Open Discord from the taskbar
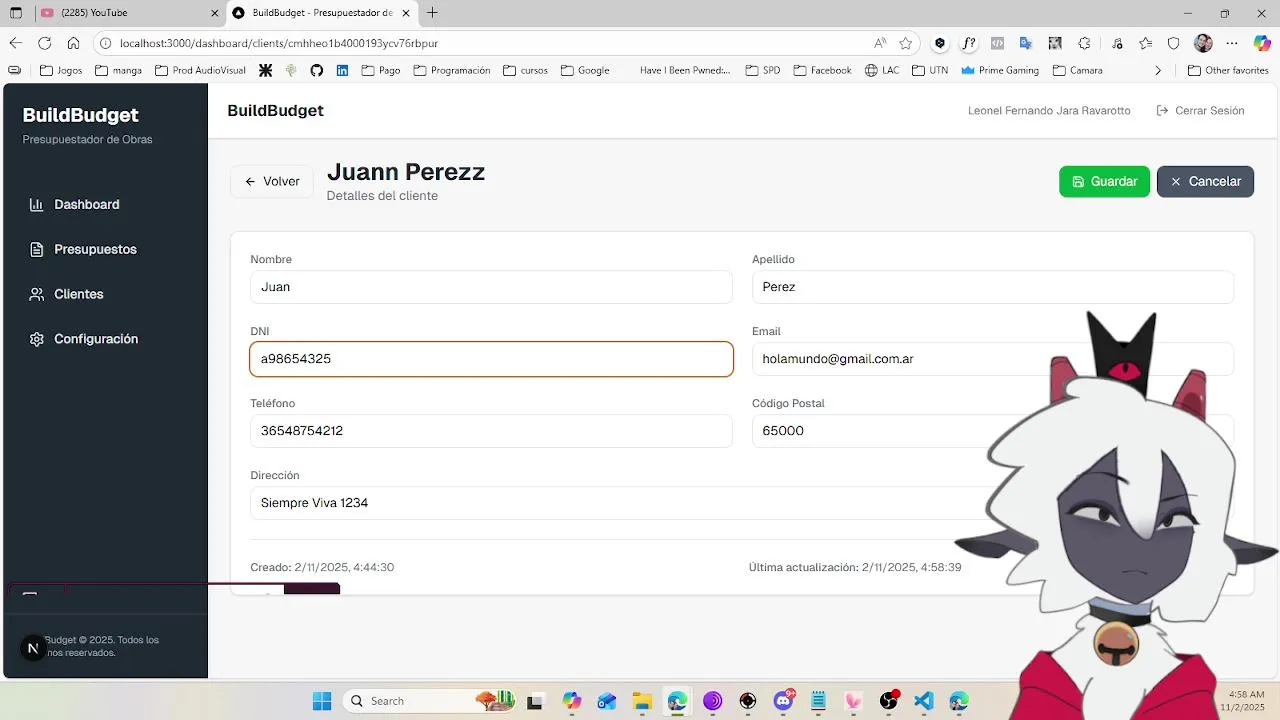The image size is (1280, 720). (783, 701)
